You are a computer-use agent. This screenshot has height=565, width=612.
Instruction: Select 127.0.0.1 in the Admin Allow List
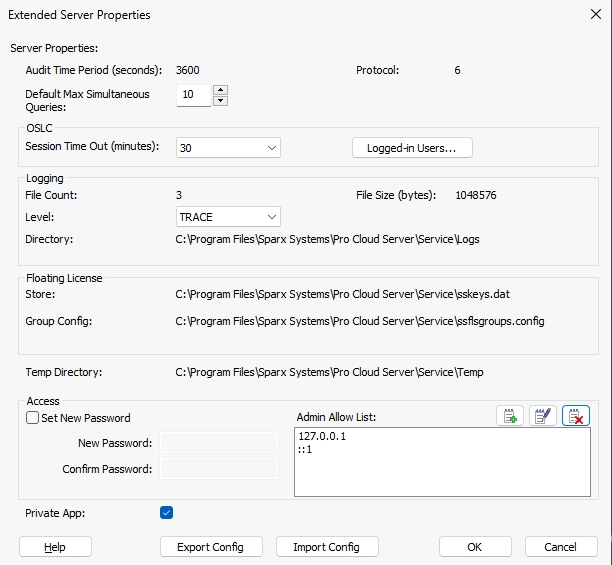coord(322,437)
